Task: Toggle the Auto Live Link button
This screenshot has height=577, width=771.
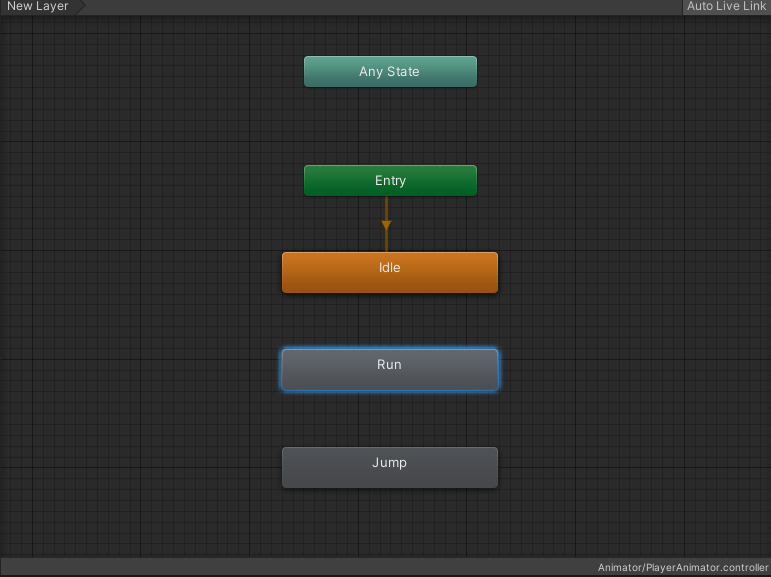Action: tap(726, 7)
